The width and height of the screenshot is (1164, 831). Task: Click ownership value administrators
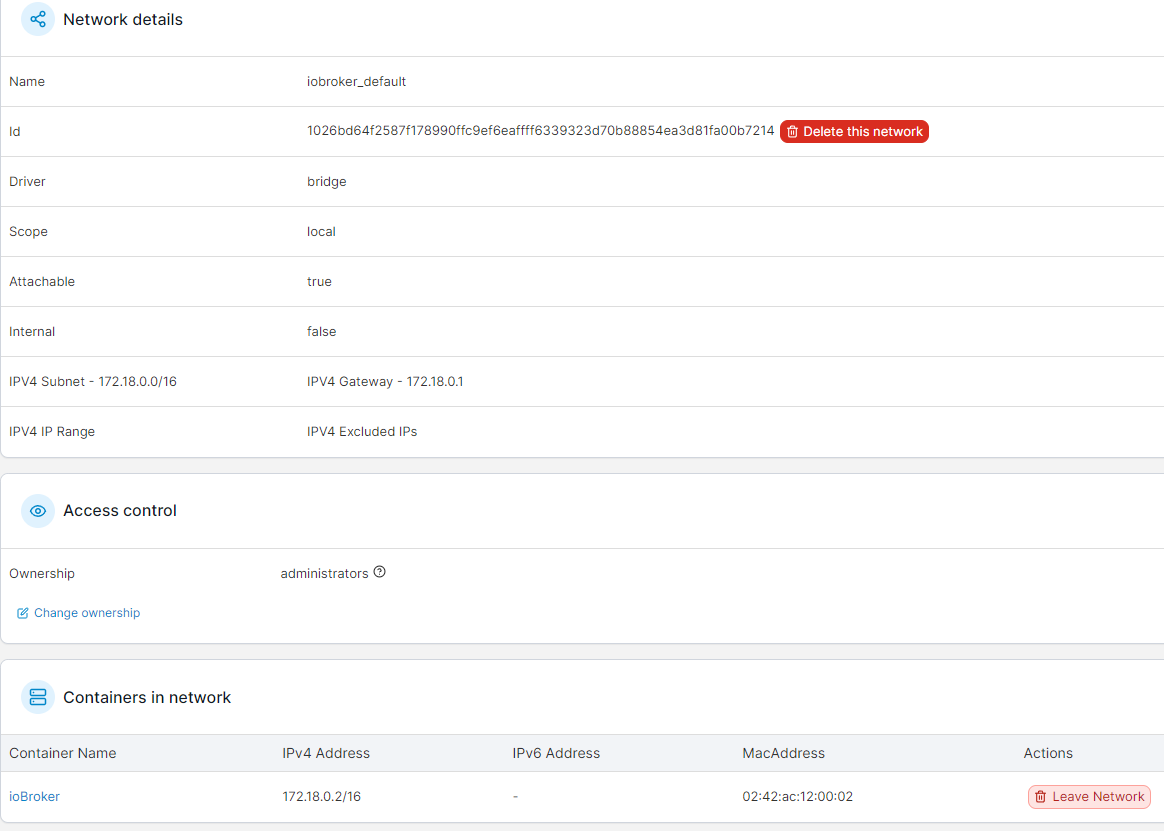point(324,573)
